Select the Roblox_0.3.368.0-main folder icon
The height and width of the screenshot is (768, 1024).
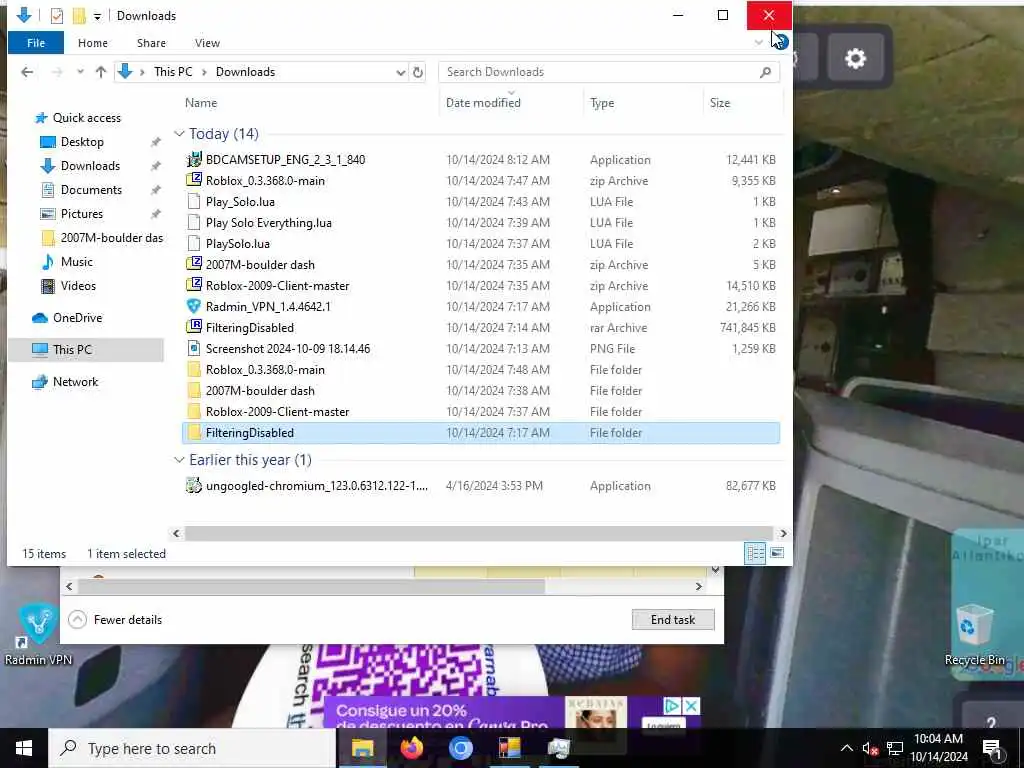click(194, 370)
